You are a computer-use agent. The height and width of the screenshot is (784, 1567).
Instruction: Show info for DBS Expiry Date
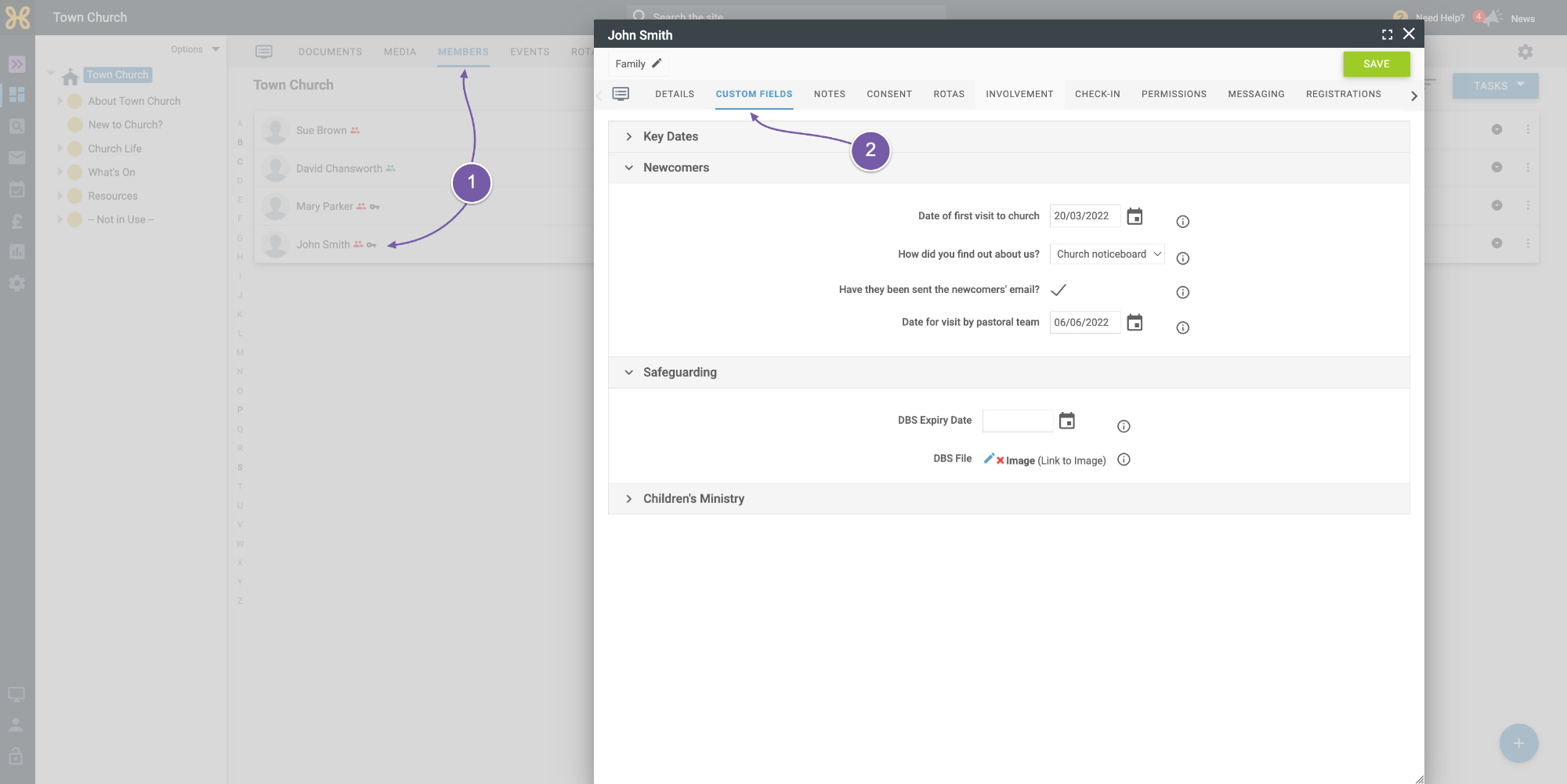pyautogui.click(x=1124, y=426)
